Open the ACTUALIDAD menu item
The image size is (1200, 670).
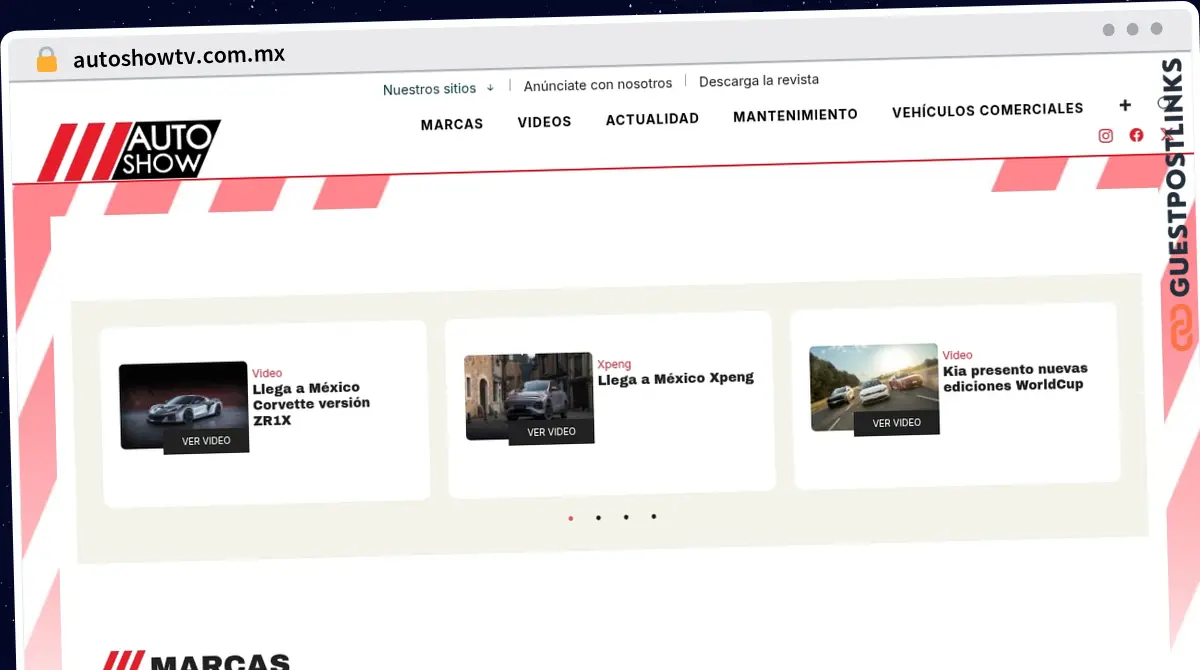[652, 119]
